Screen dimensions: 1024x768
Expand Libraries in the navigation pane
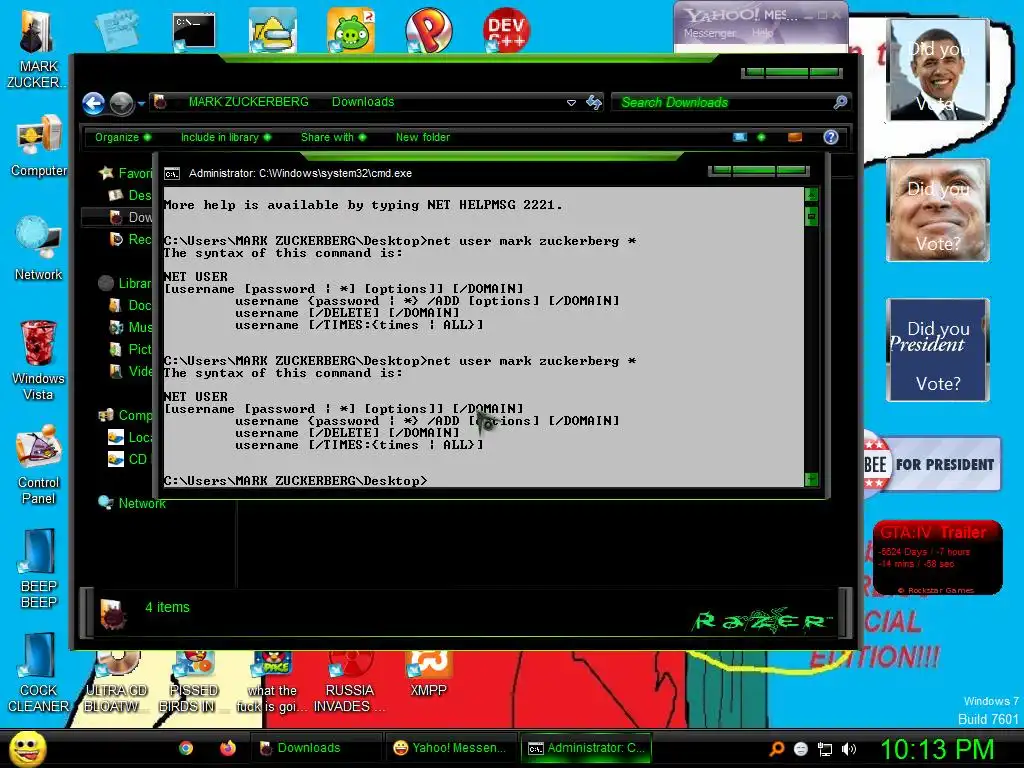pos(125,283)
